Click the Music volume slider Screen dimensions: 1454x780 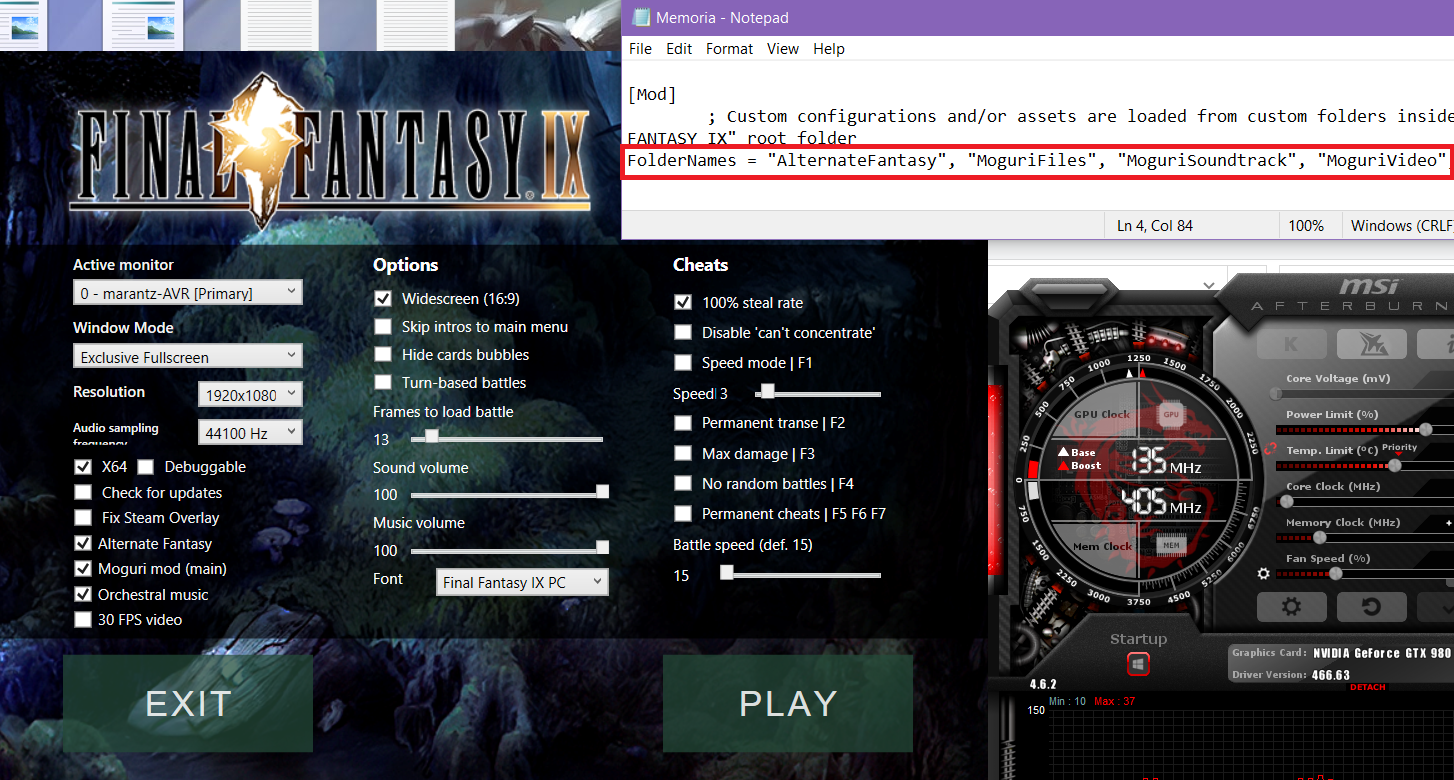pos(509,549)
